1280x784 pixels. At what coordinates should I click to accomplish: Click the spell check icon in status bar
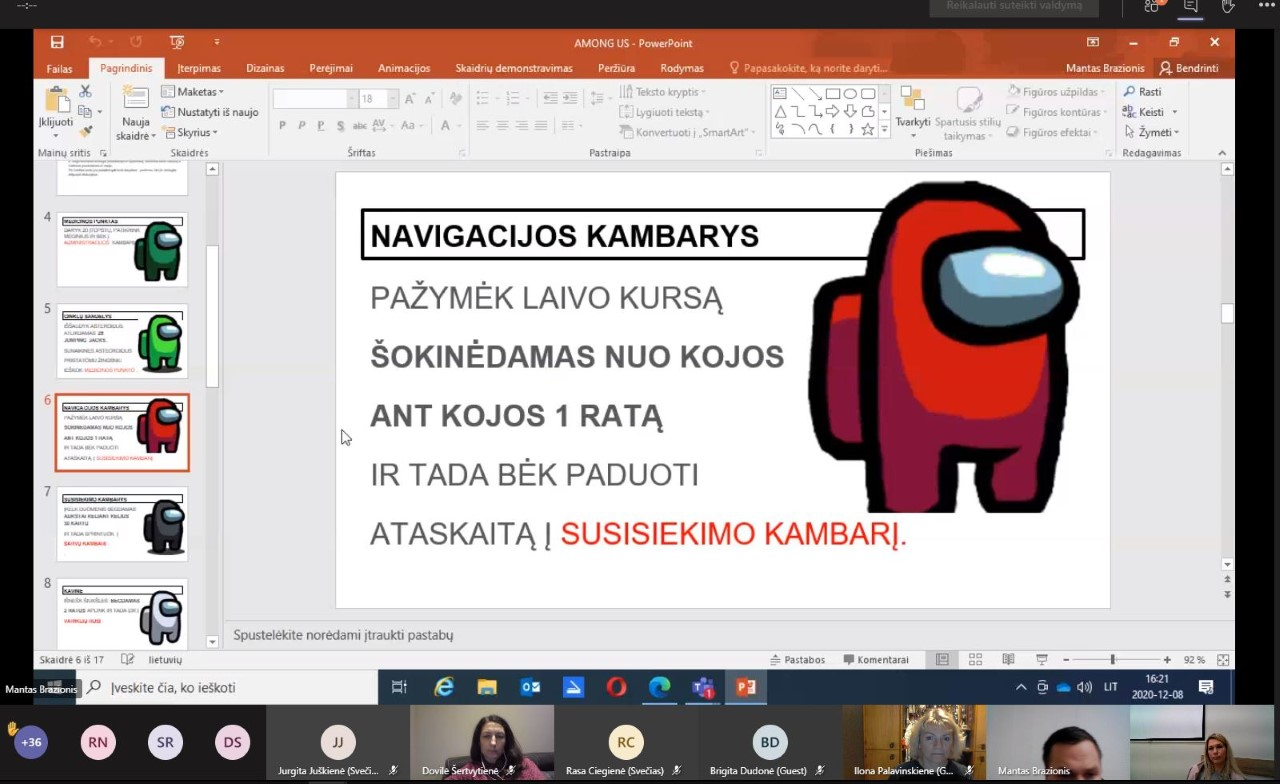[127, 660]
